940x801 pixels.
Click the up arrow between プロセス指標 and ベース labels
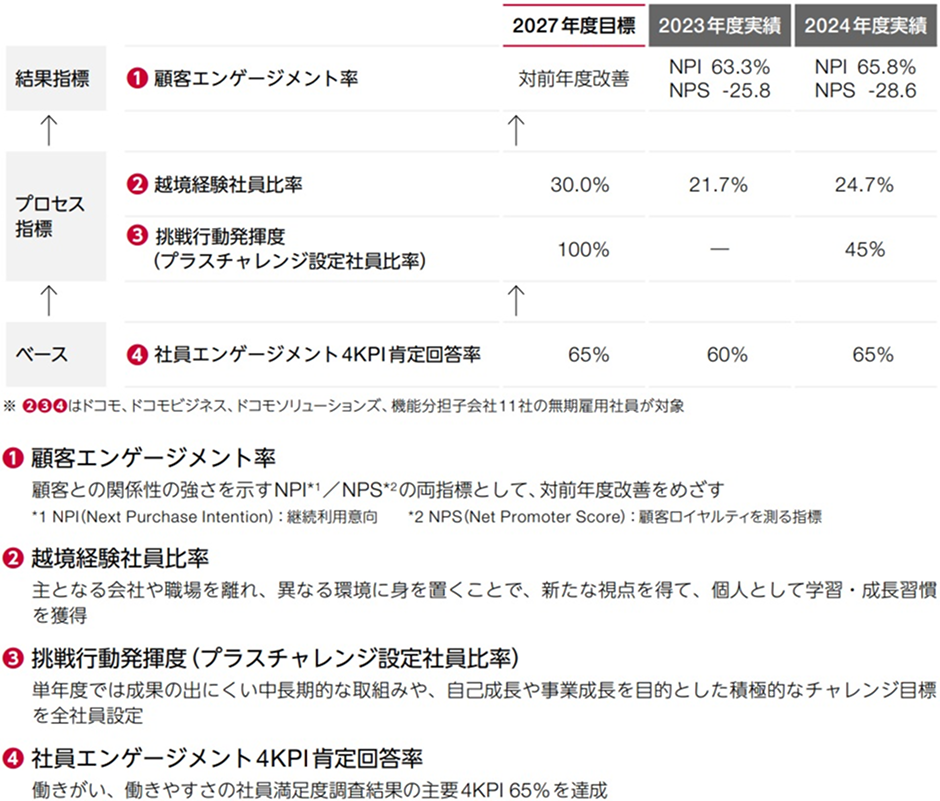point(50,296)
